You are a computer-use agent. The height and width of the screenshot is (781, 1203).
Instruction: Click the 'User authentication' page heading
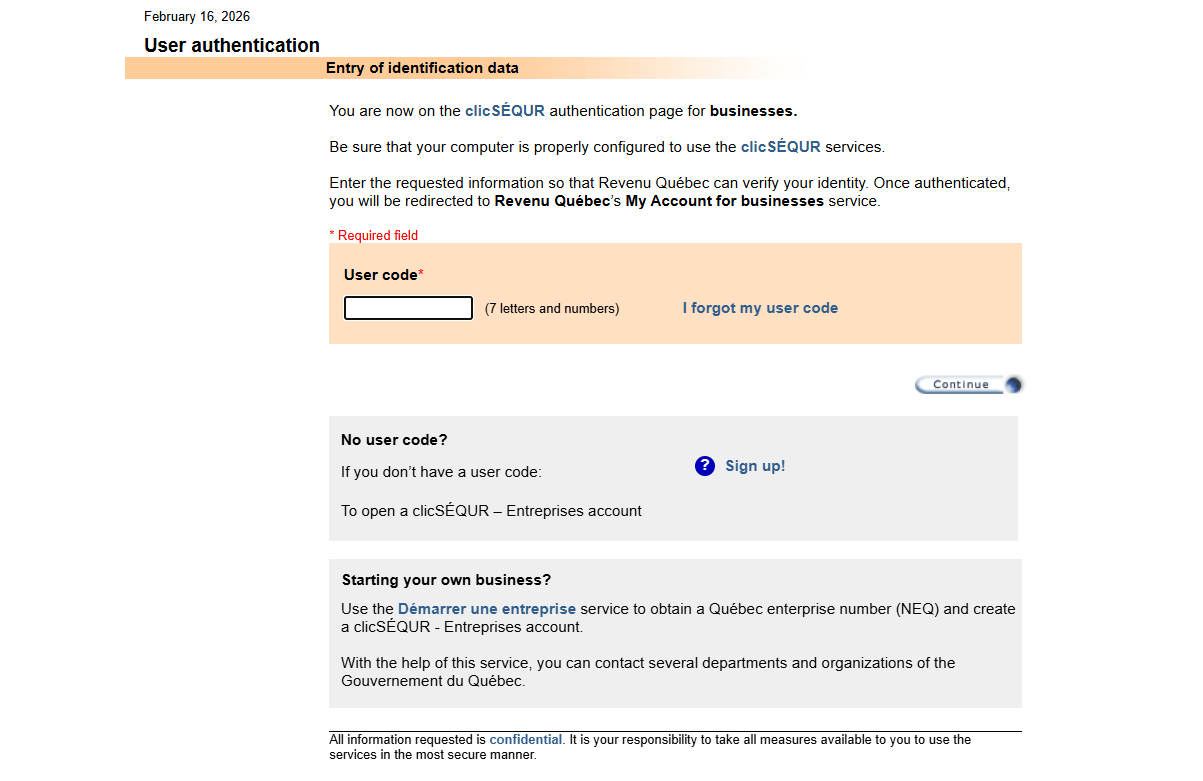[x=232, y=45]
